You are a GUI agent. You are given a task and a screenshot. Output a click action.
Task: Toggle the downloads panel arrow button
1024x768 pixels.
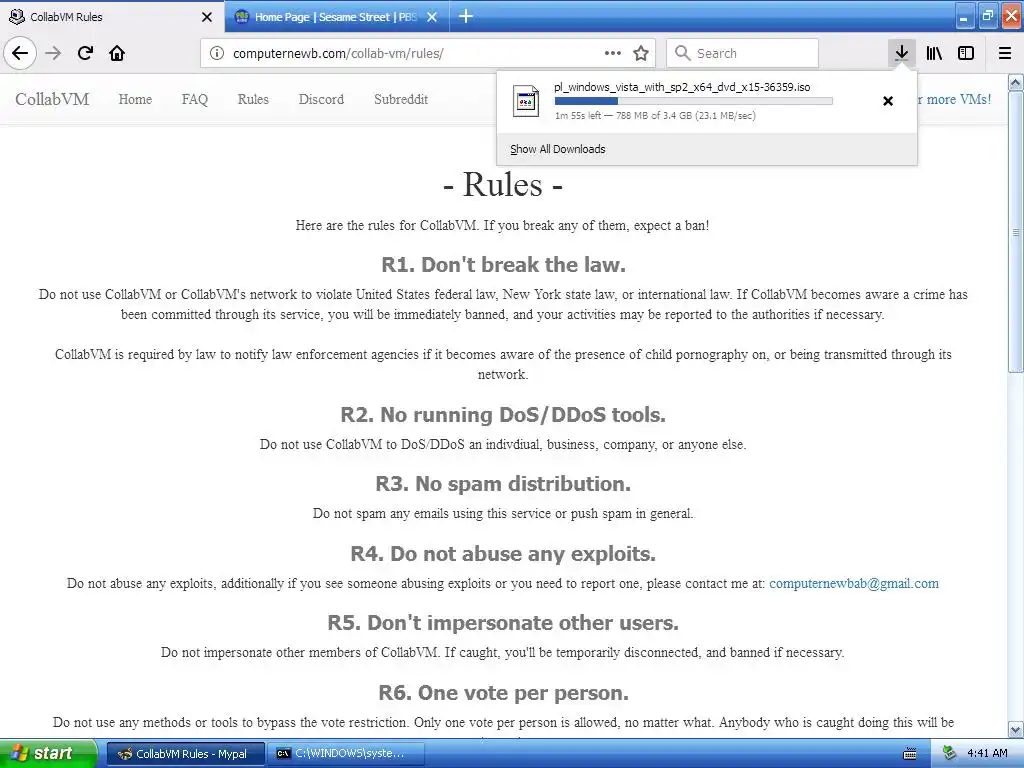click(x=901, y=53)
